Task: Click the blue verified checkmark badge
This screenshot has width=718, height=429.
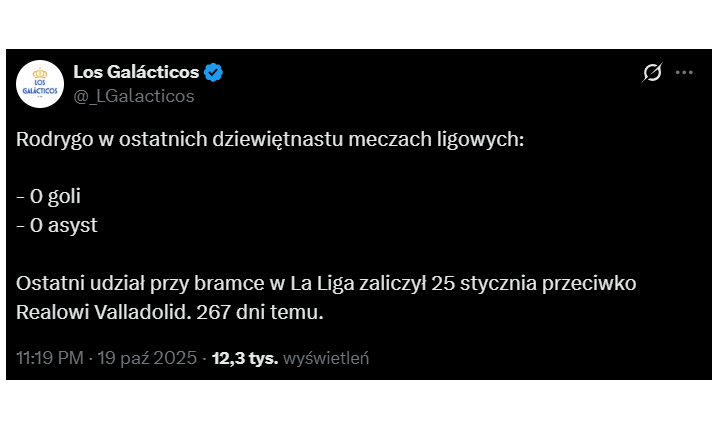Action: 214,72
